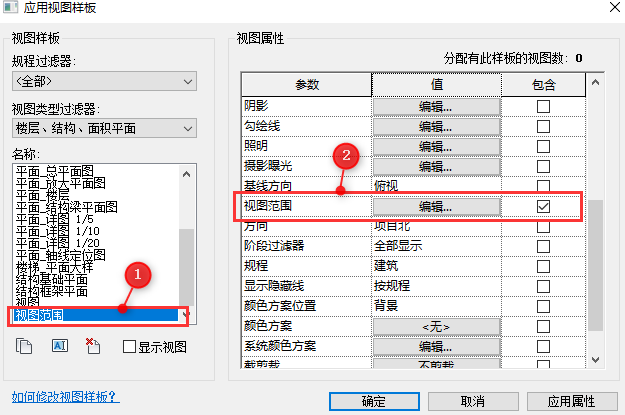This screenshot has height=415, width=625.
Task: Select 平面_详图 1/5 template
Action: [x=55, y=219]
